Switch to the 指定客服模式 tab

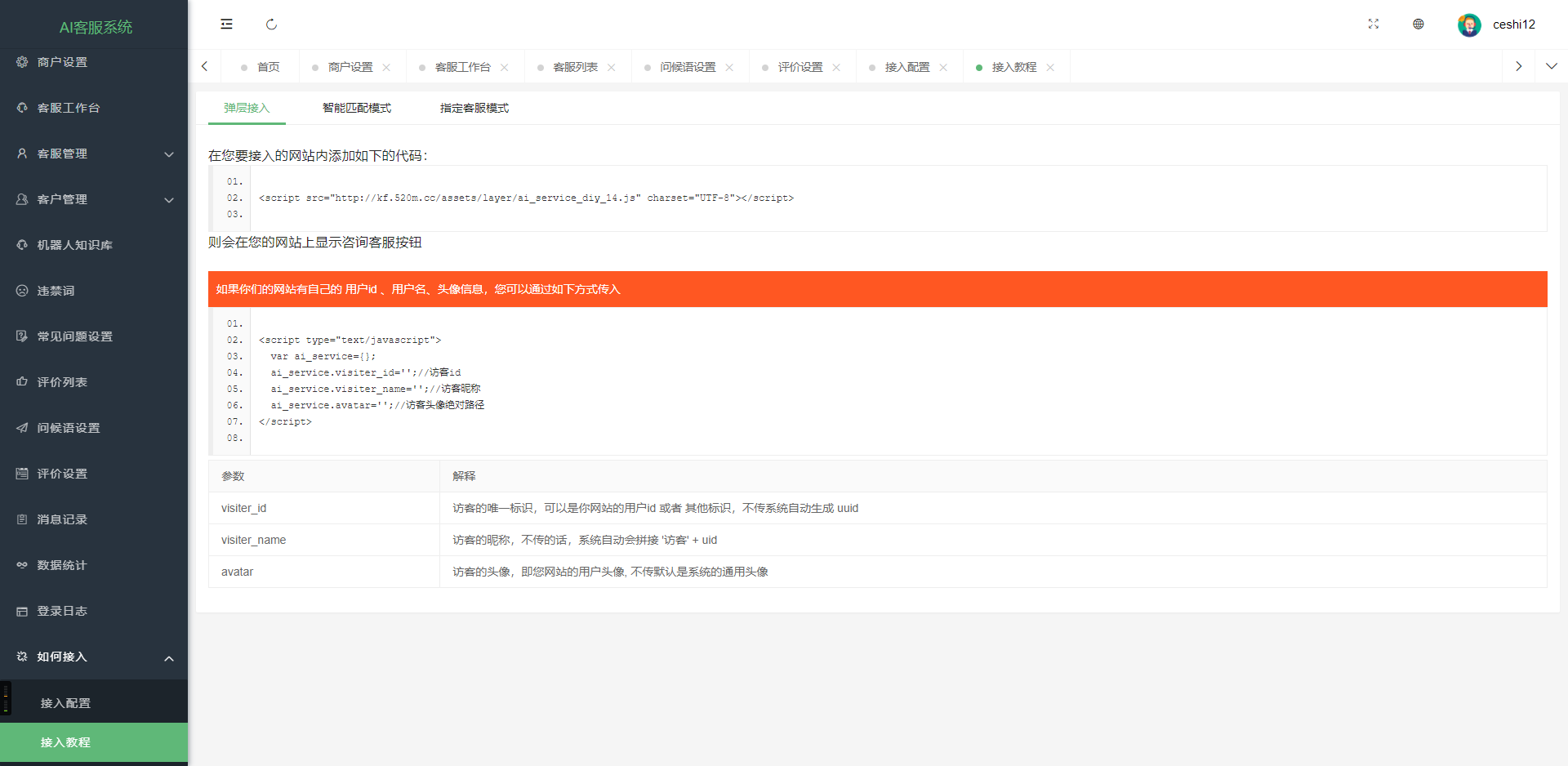tap(474, 107)
